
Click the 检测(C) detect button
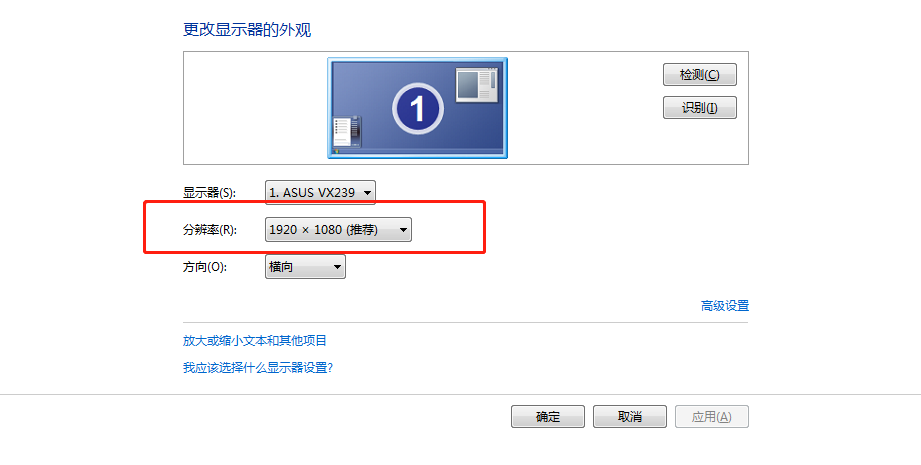click(x=700, y=75)
